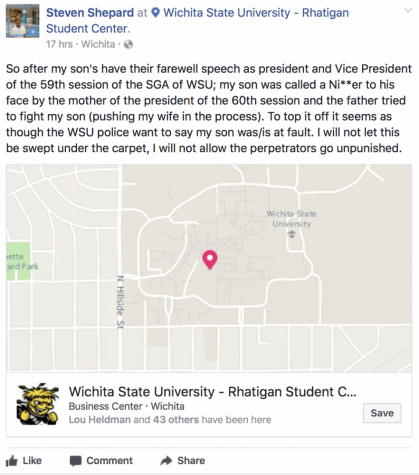Click the Lou Heldman name link
Screen dimensions: 419x475
coord(100,420)
